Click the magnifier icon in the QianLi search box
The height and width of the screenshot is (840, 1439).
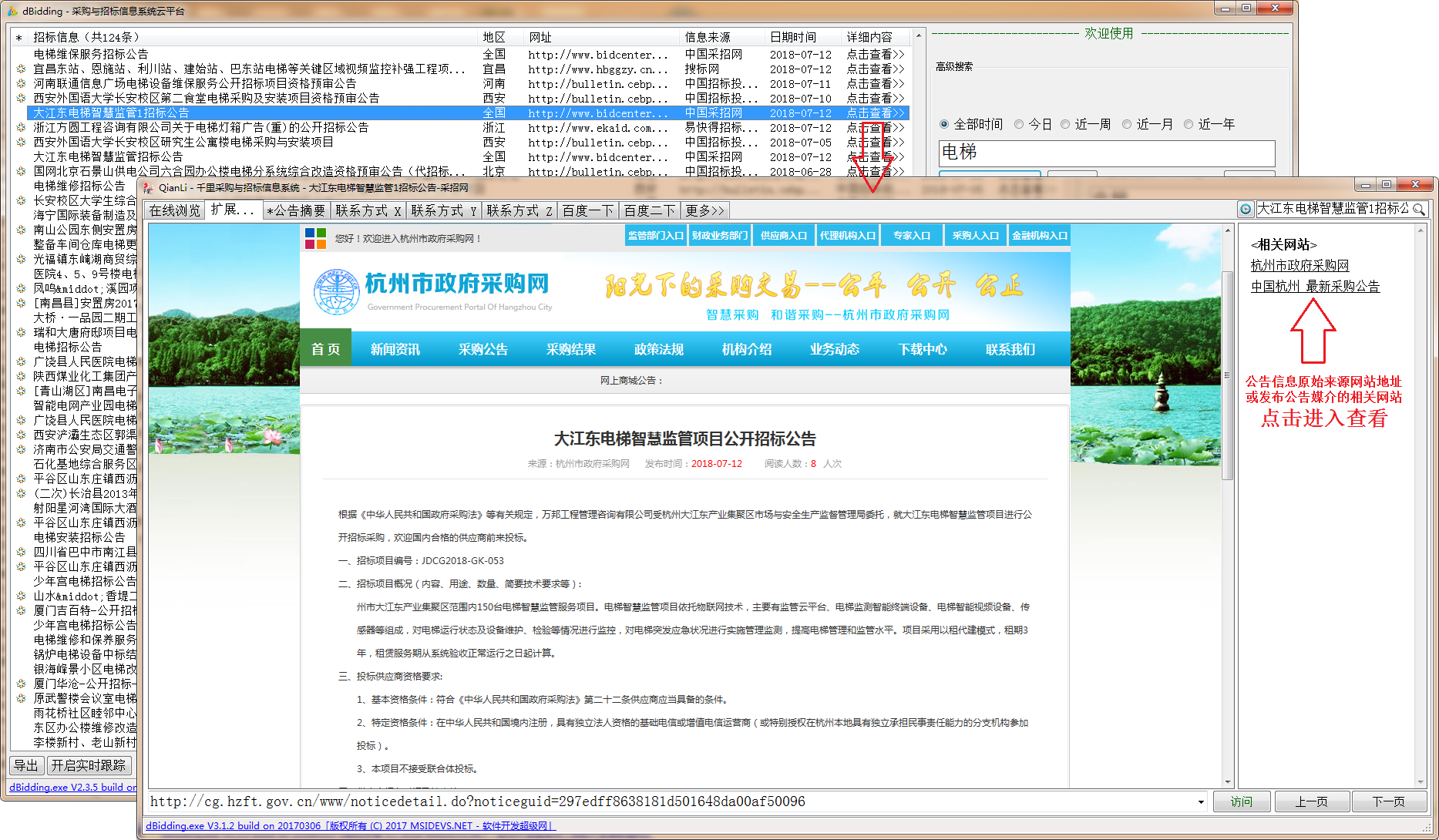pos(1419,210)
